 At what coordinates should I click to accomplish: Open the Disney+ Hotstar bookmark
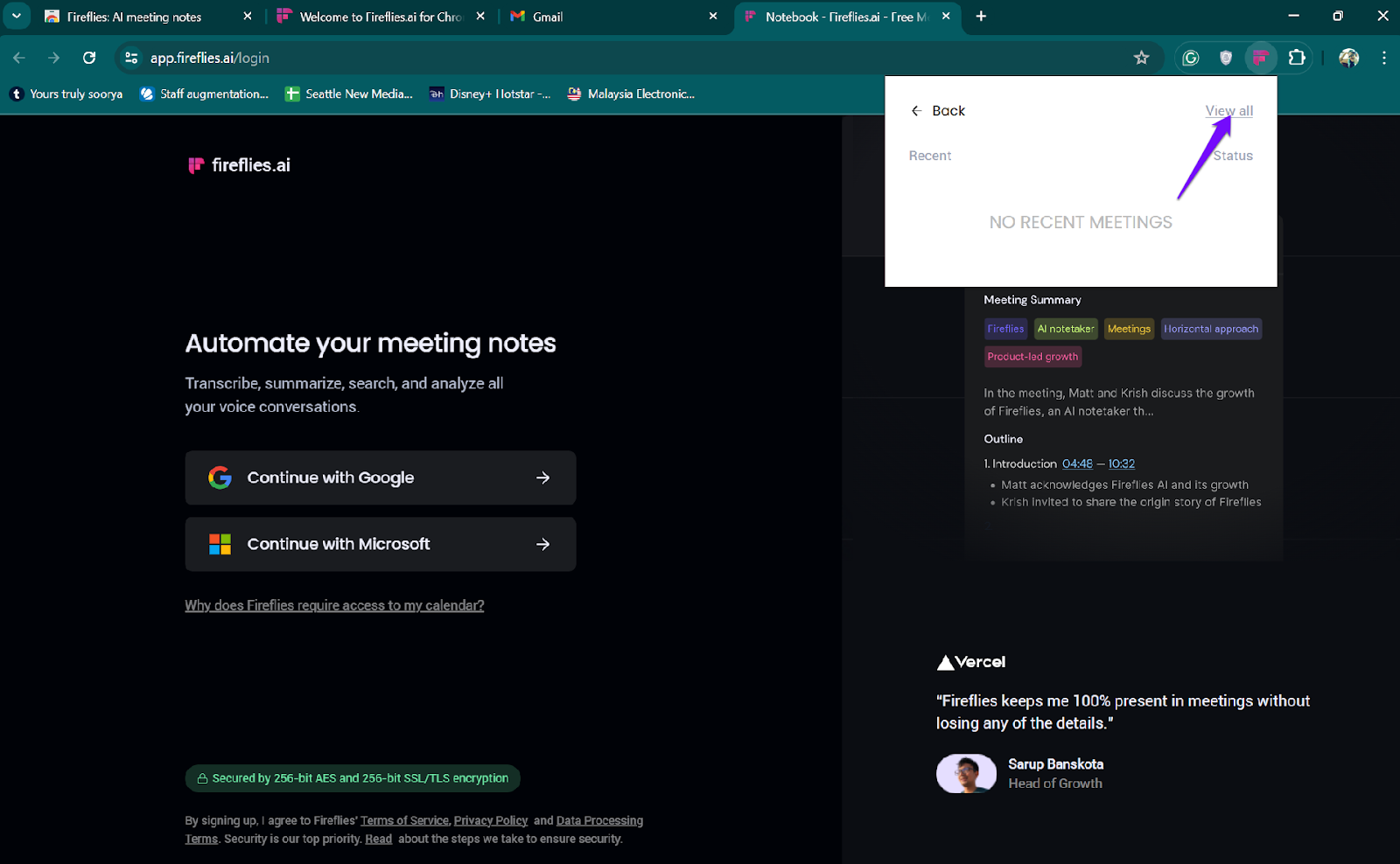point(490,94)
